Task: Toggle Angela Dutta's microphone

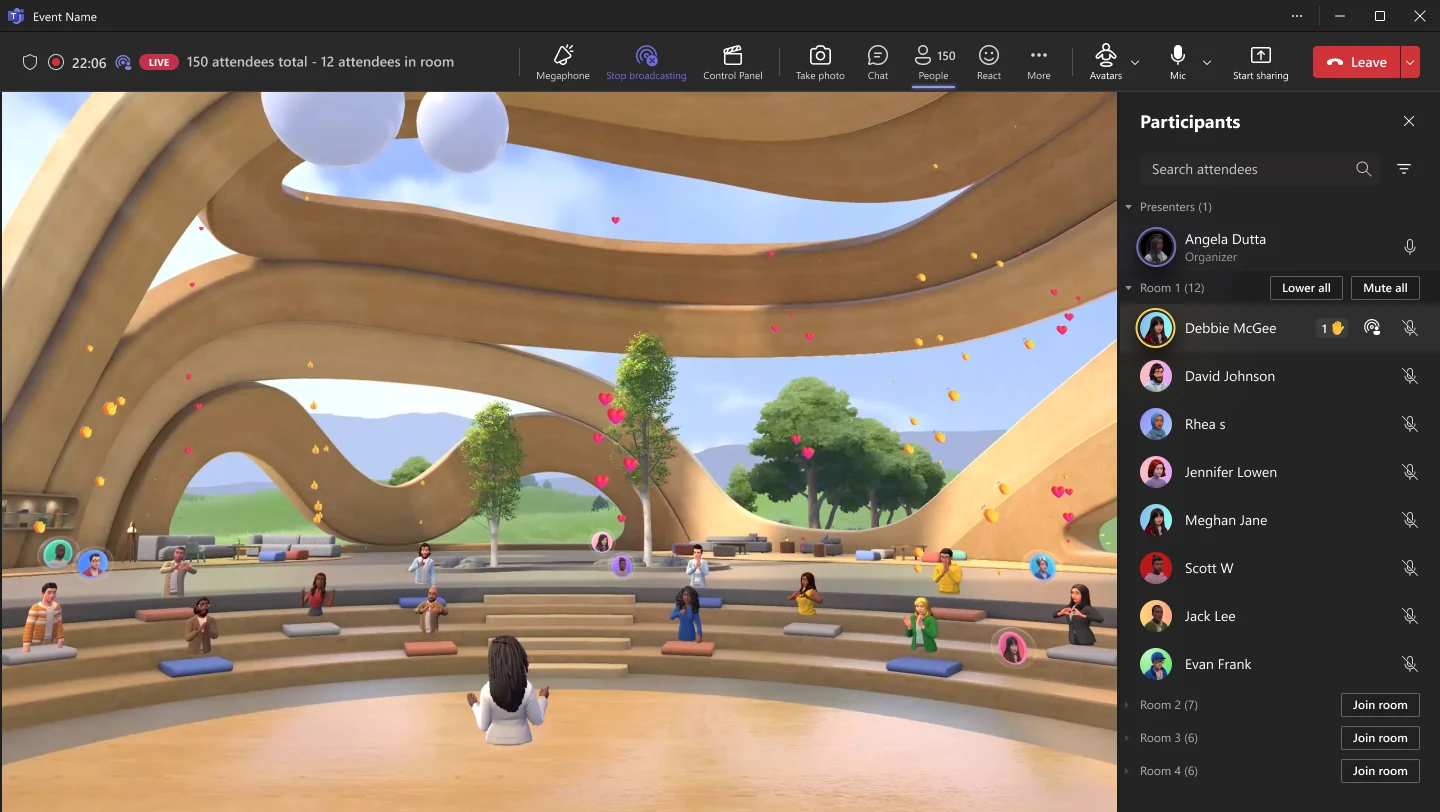Action: [1410, 247]
